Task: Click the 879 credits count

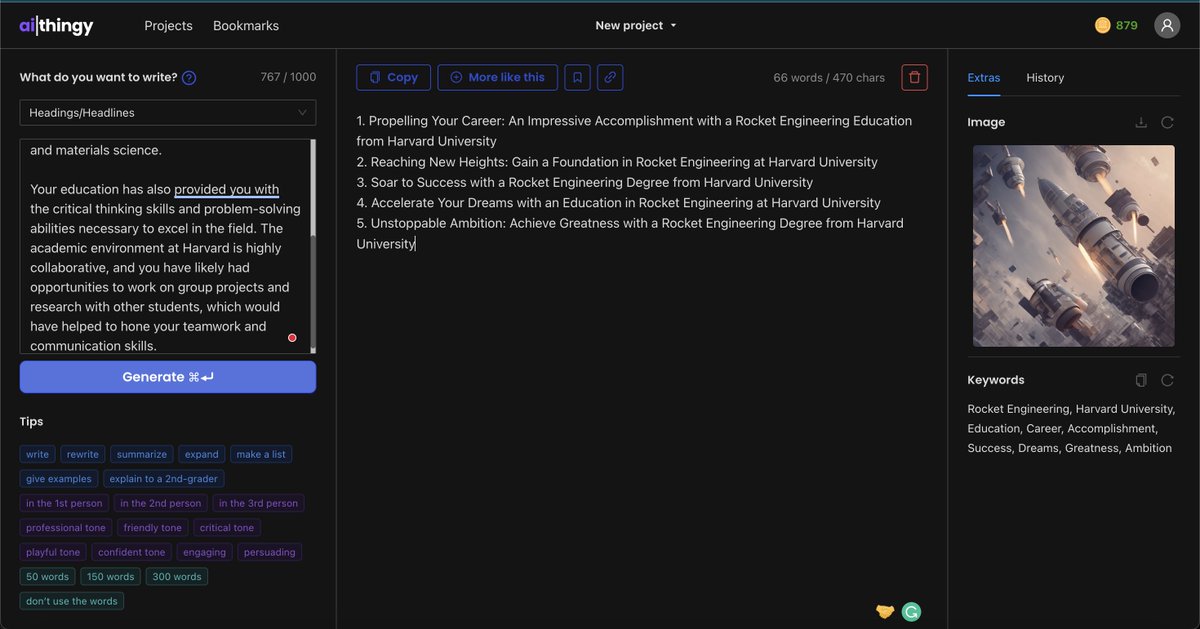Action: [1127, 26]
